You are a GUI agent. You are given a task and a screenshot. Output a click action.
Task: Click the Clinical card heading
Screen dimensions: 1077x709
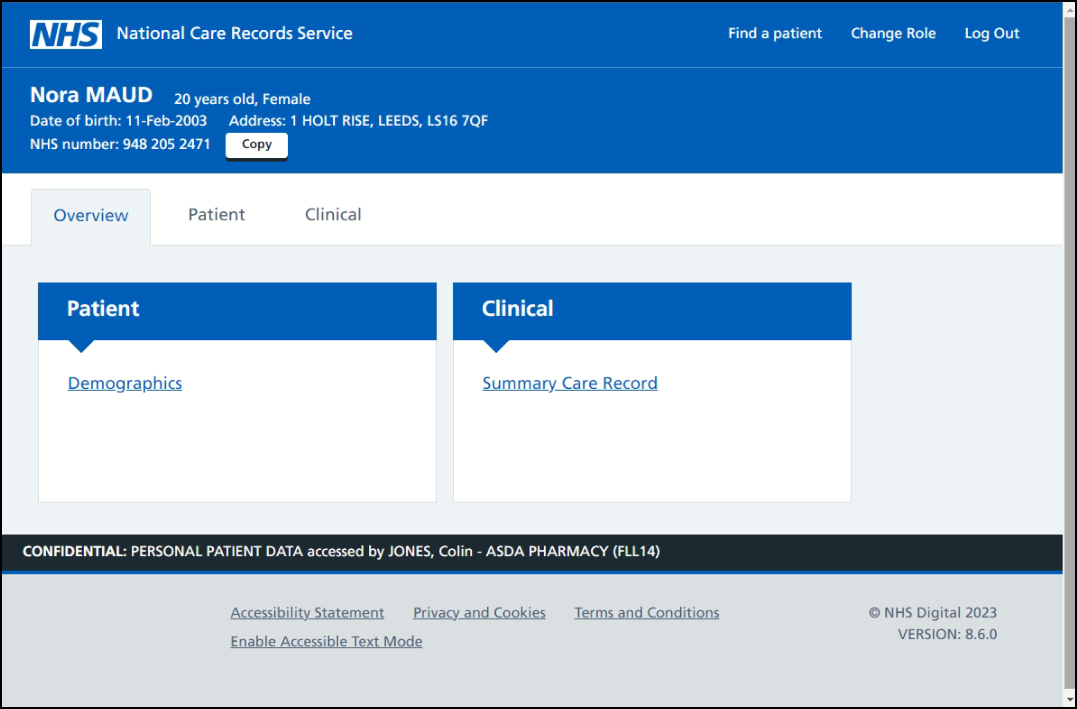pyautogui.click(x=517, y=309)
